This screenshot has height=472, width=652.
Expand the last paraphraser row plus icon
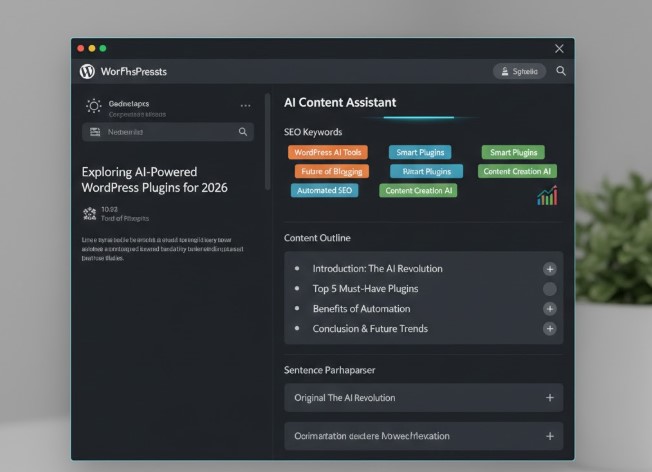click(x=550, y=436)
